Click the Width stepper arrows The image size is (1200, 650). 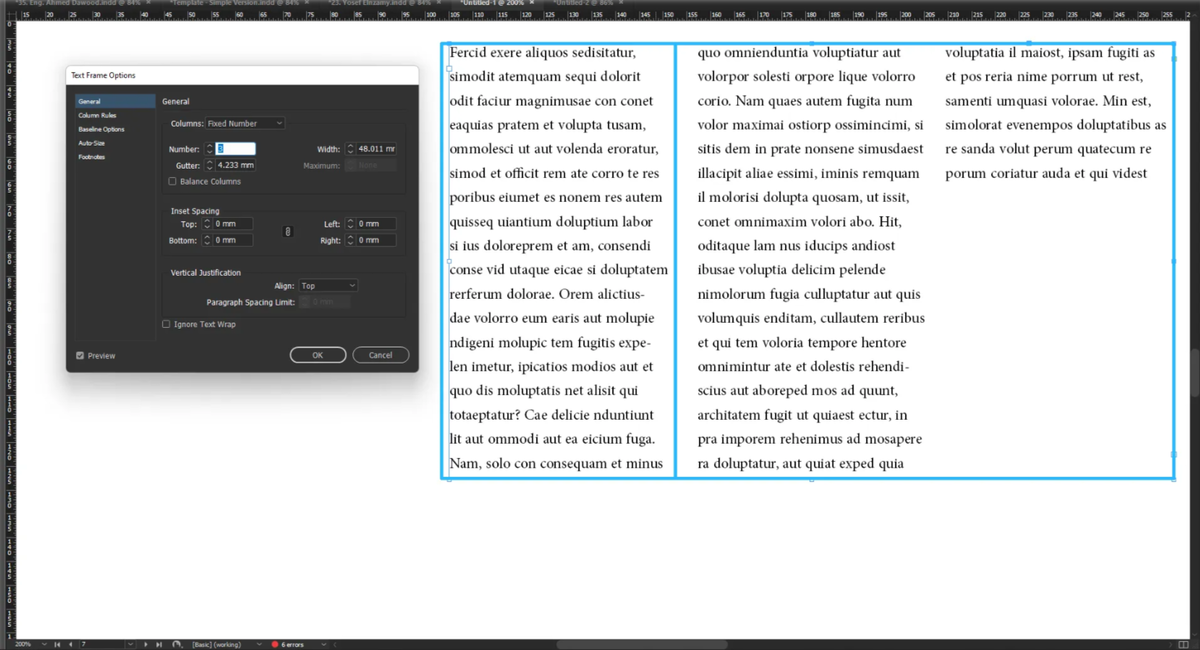pos(350,149)
